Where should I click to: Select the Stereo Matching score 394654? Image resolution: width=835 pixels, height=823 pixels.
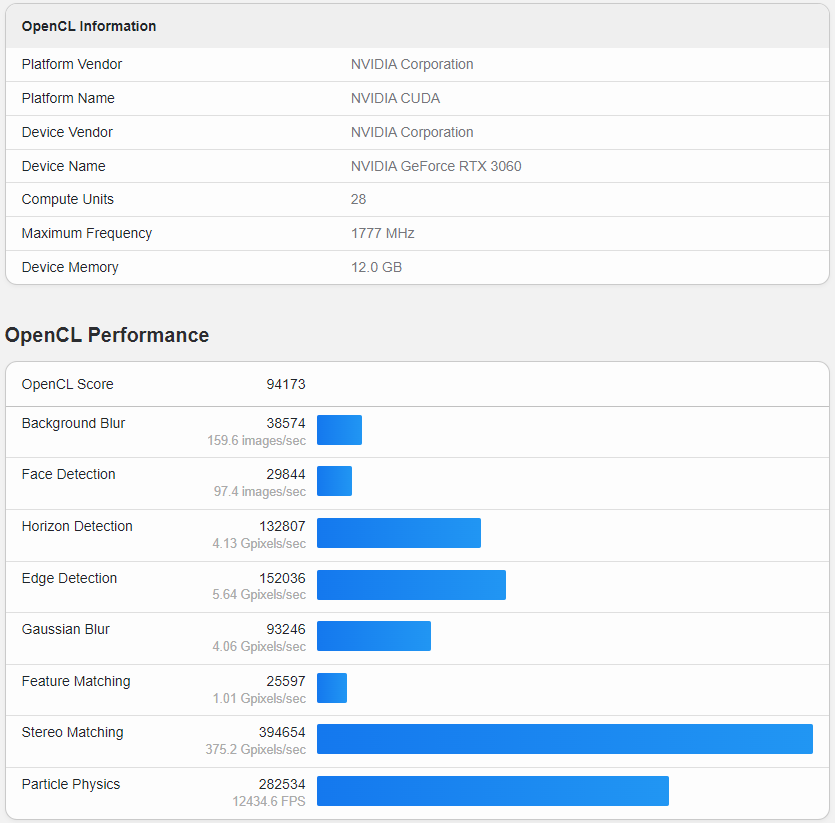[286, 732]
